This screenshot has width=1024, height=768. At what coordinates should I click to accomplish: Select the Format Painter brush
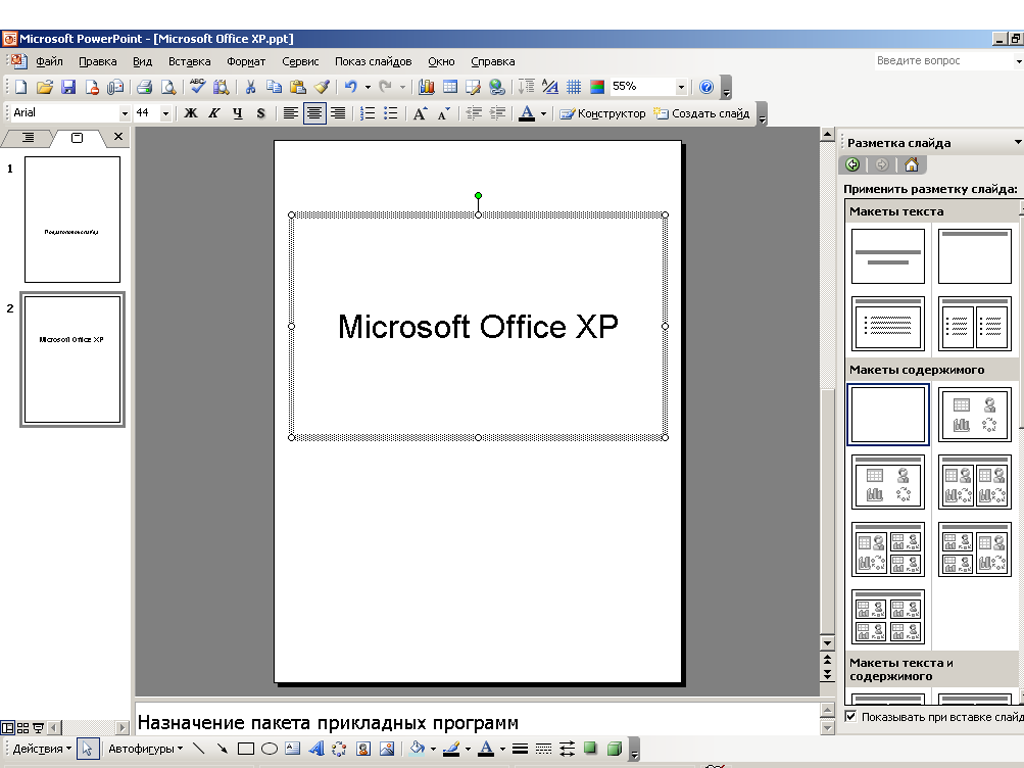click(x=321, y=87)
